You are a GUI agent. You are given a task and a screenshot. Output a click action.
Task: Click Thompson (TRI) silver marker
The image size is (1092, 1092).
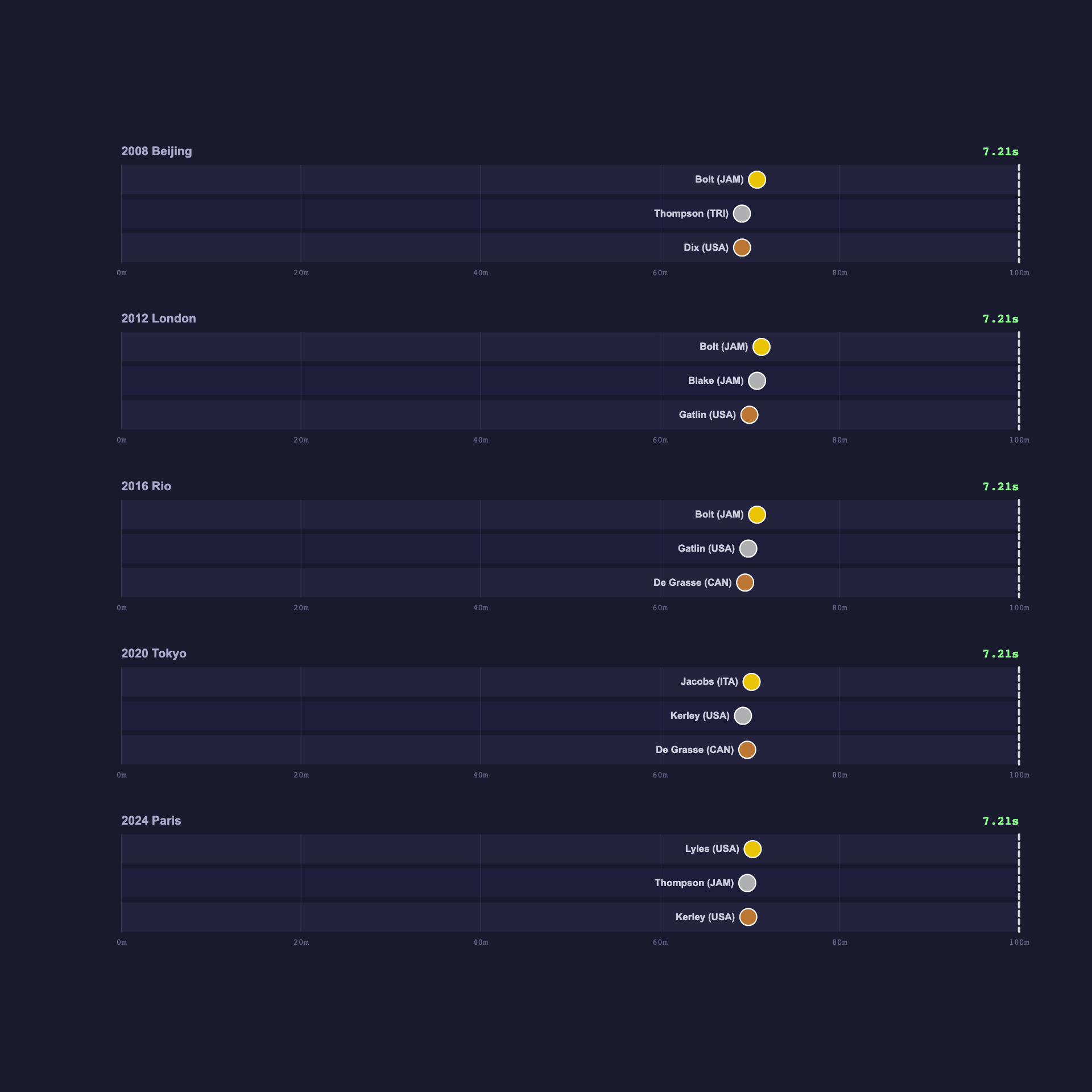click(x=742, y=214)
